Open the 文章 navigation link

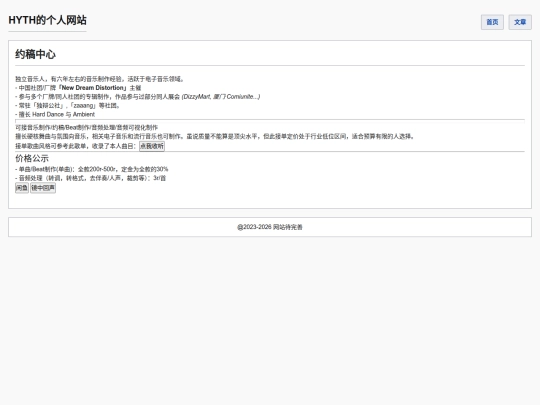tap(520, 22)
